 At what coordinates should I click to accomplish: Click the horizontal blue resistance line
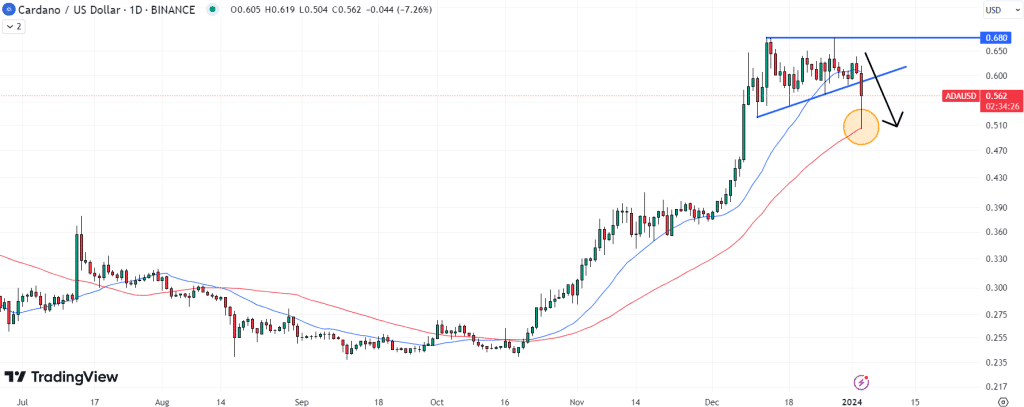[874, 38]
